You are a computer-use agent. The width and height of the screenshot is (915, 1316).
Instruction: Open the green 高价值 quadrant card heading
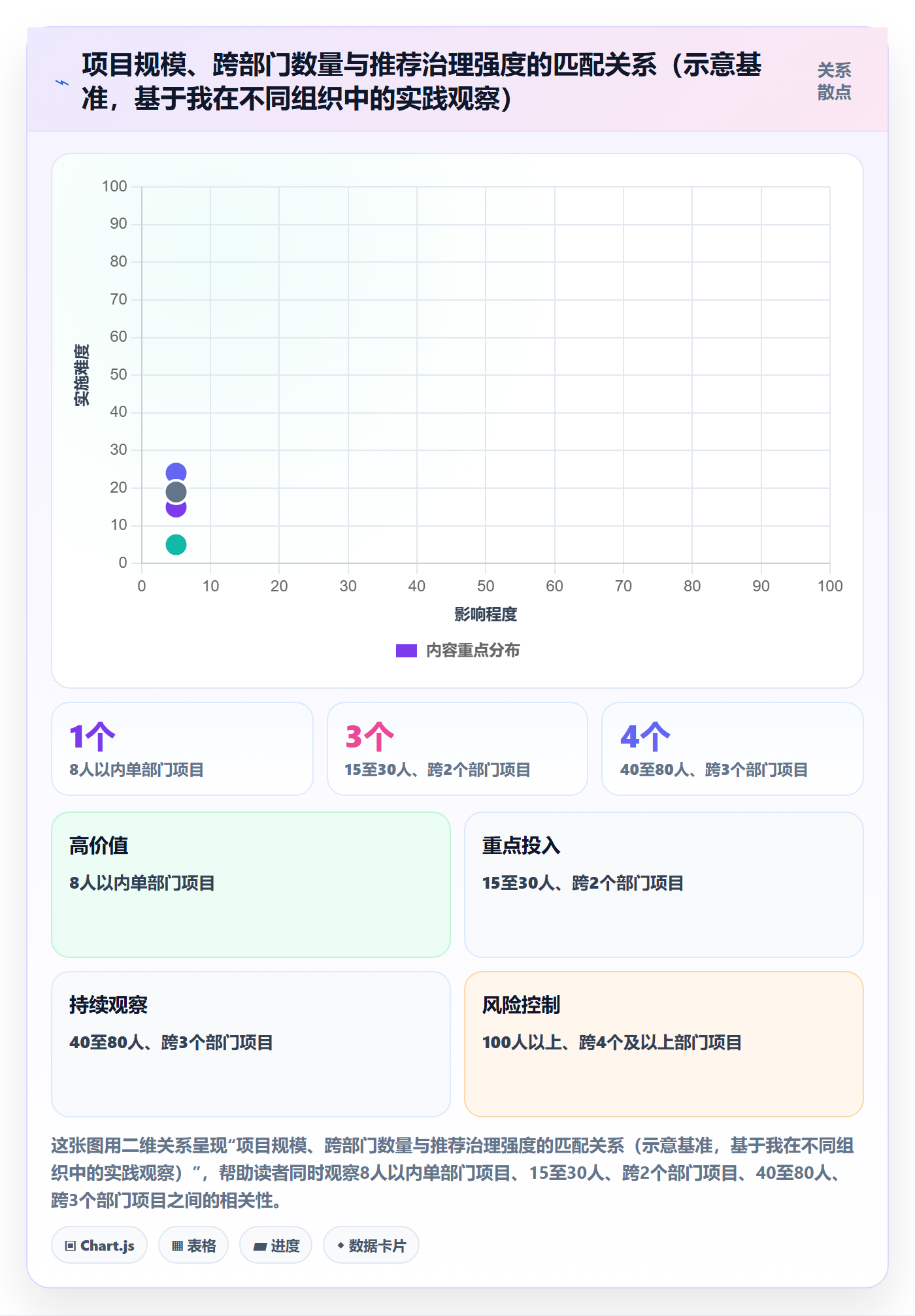tap(99, 846)
